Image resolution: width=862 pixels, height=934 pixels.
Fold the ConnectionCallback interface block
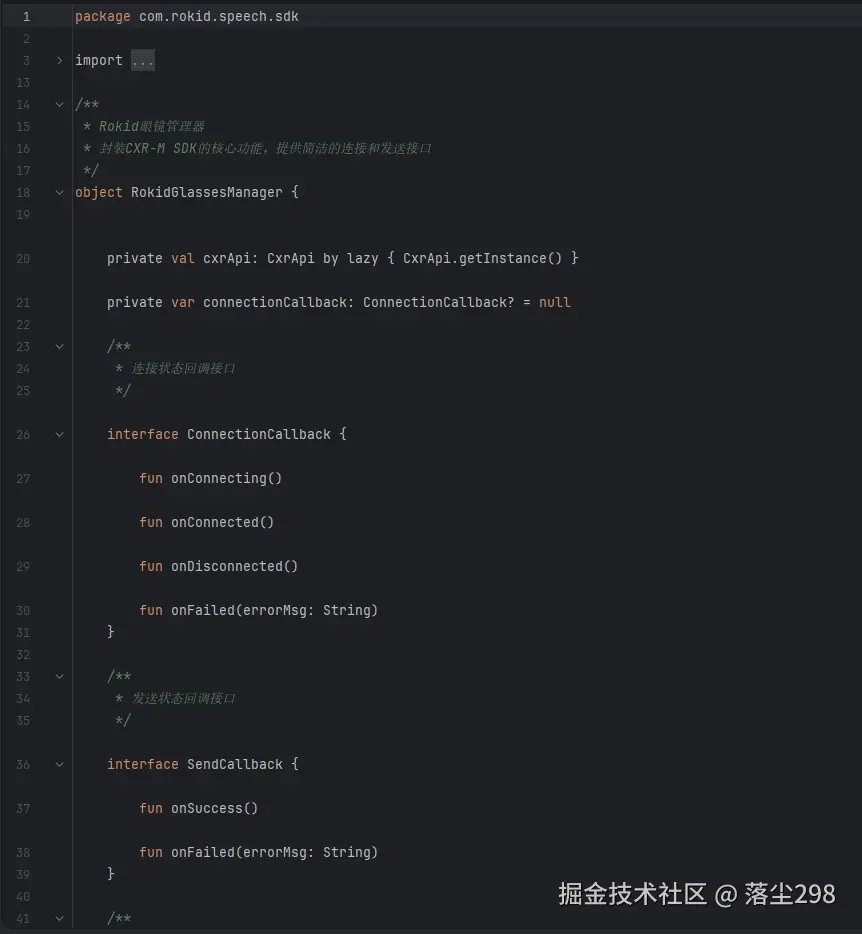tap(59, 435)
